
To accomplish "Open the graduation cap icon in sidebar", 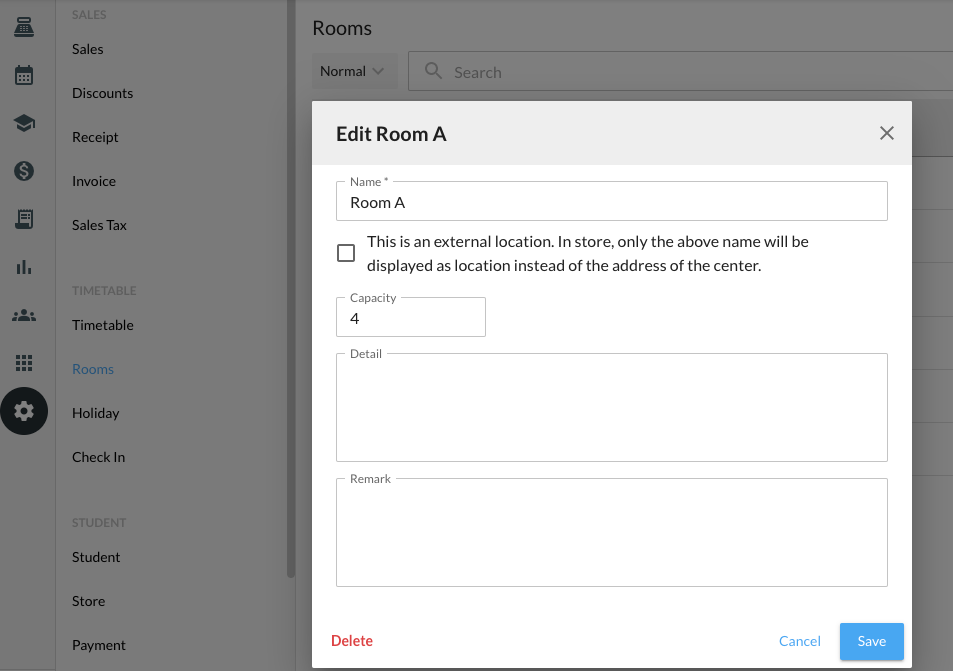I will (x=24, y=123).
